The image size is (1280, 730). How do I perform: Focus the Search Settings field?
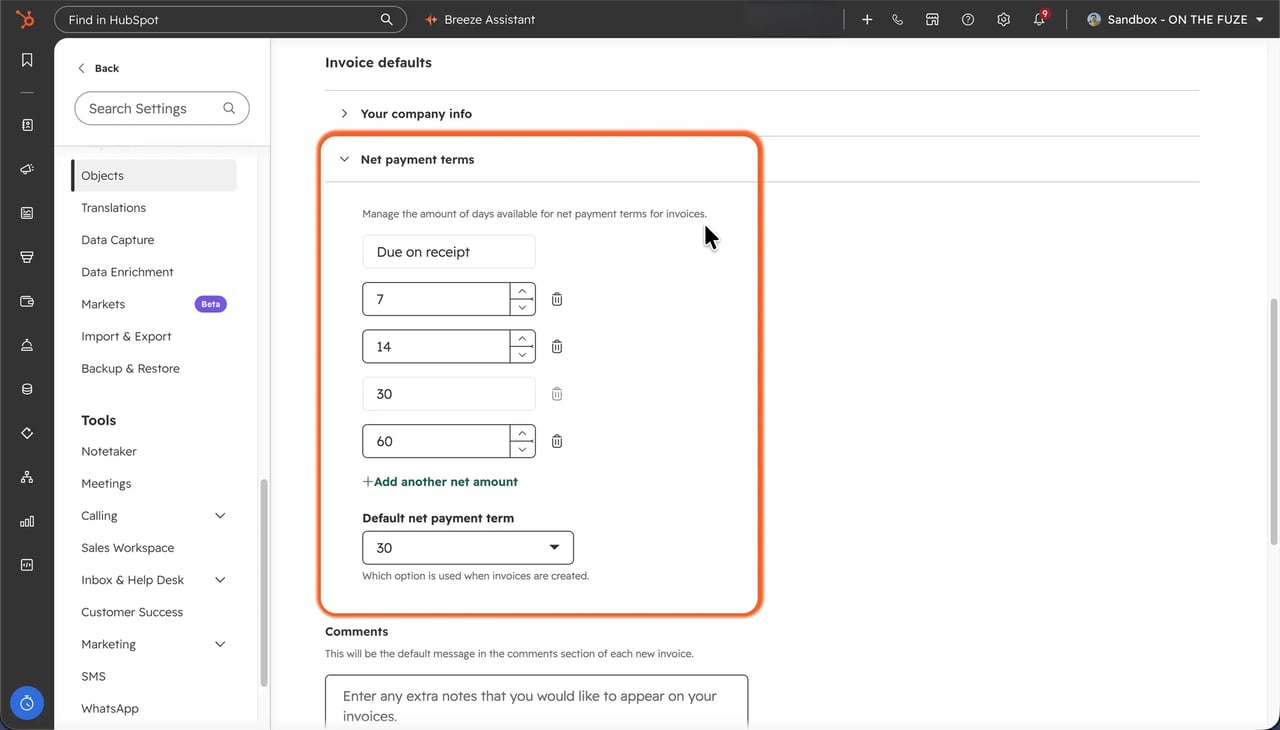[x=162, y=108]
